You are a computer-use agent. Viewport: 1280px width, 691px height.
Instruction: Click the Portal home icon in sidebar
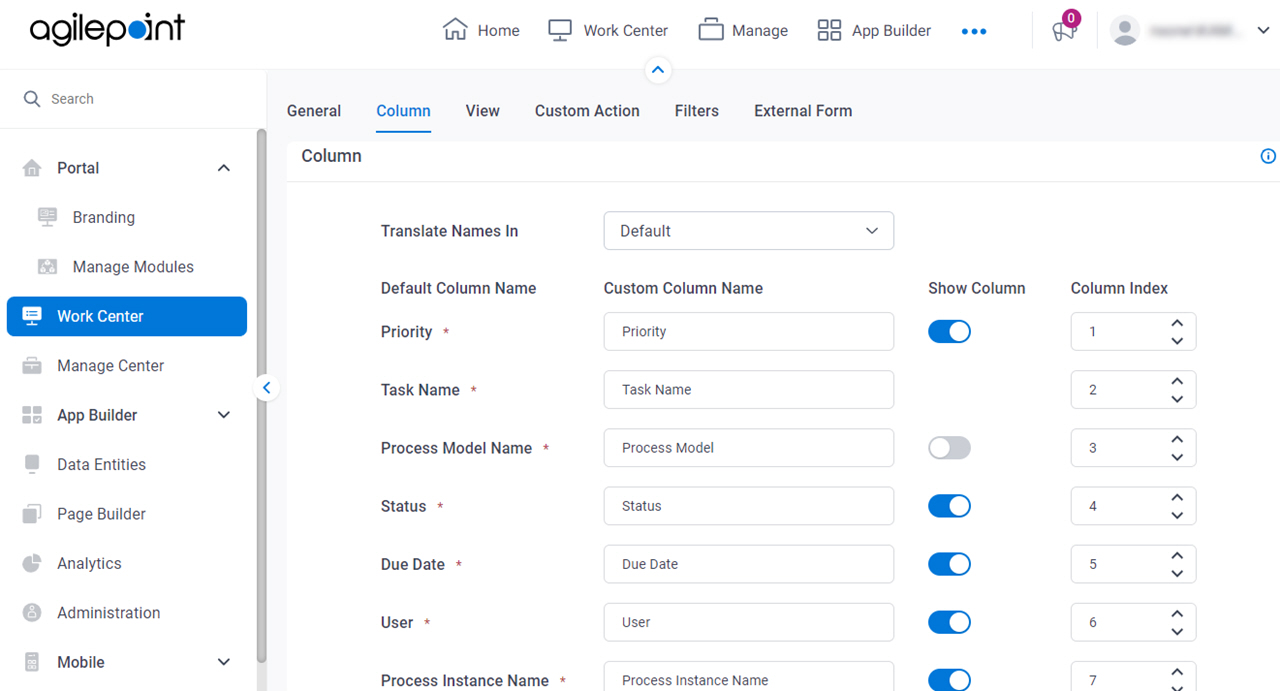(32, 168)
